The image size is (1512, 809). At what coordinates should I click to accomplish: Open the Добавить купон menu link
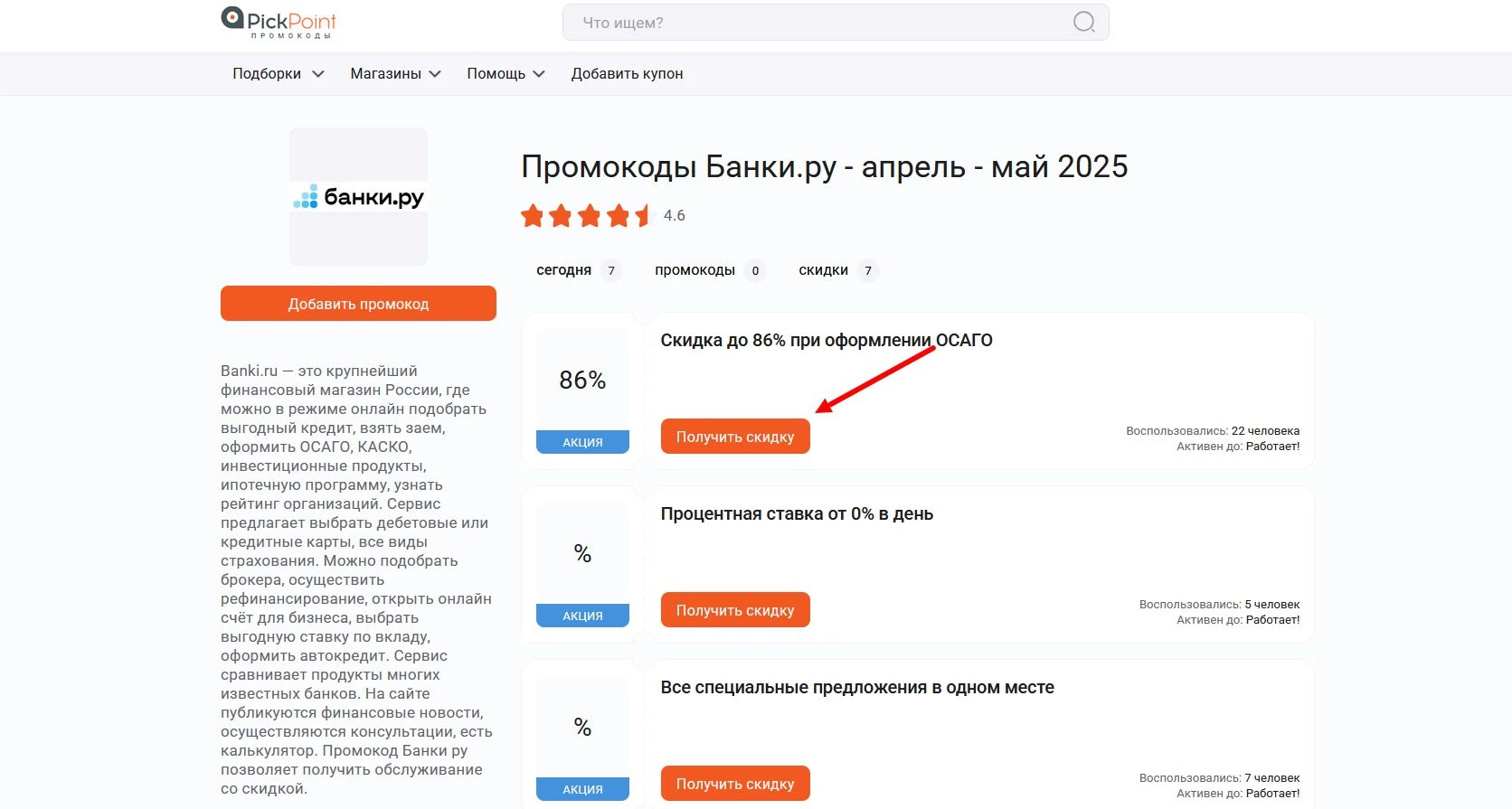627,74
